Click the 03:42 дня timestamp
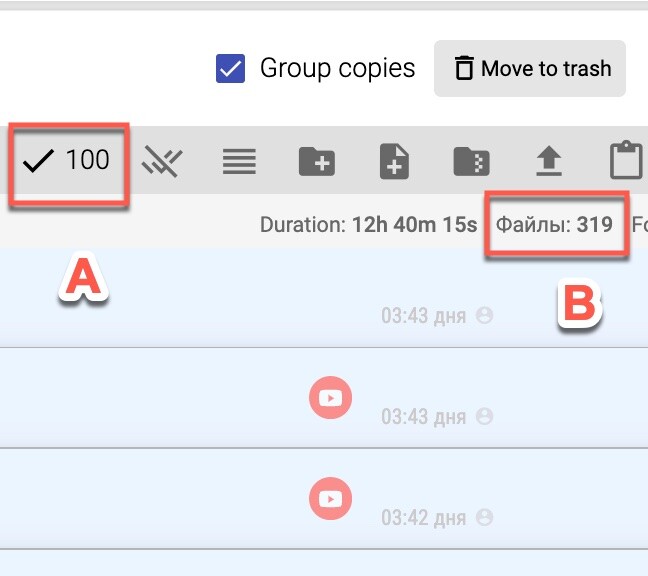The image size is (648, 576). coord(423,518)
